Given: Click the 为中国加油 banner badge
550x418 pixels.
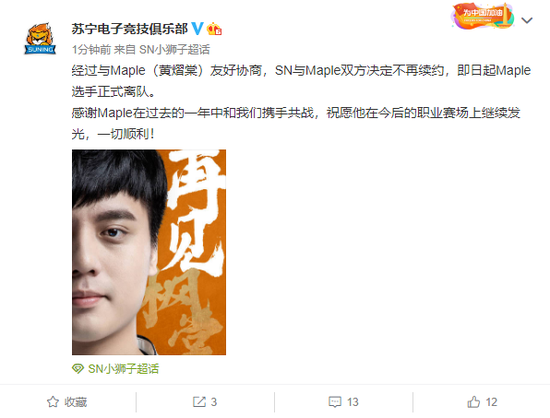Looking at the screenshot, I should point(483,16).
